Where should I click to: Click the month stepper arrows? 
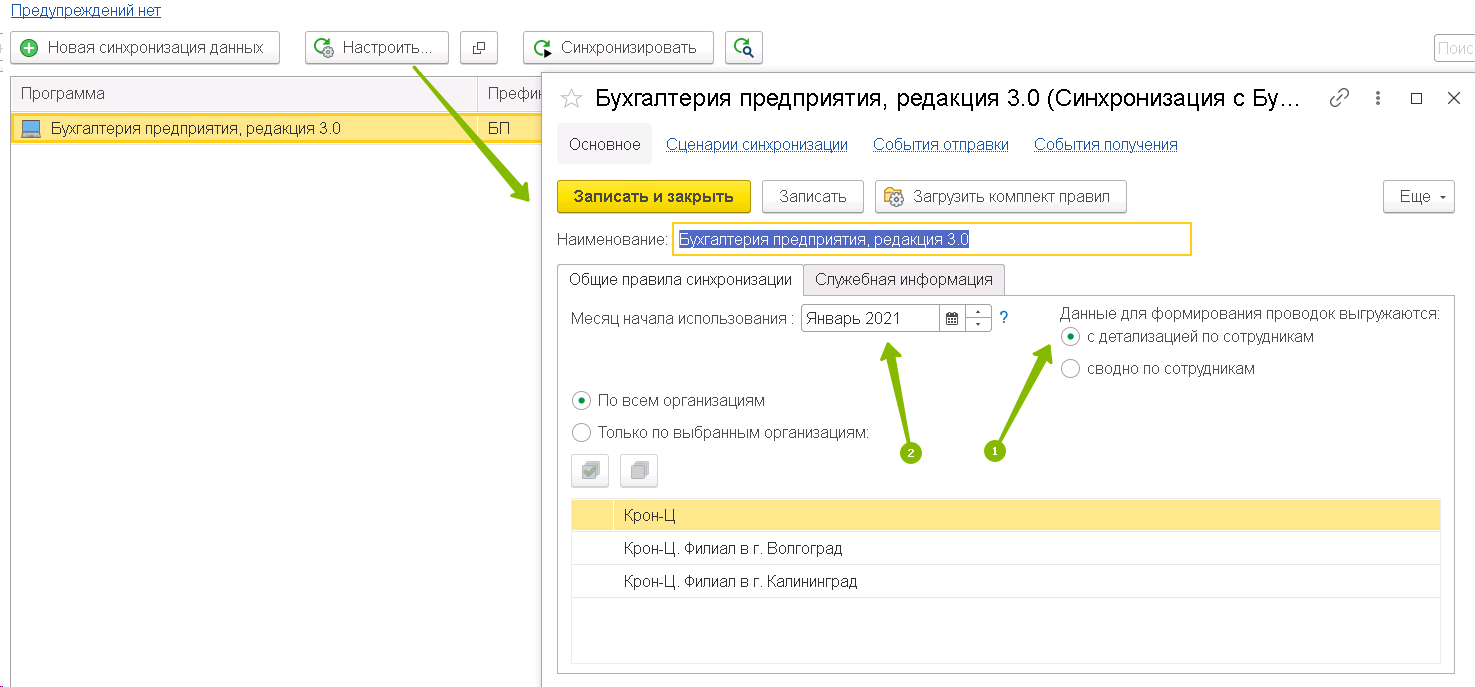tap(978, 319)
